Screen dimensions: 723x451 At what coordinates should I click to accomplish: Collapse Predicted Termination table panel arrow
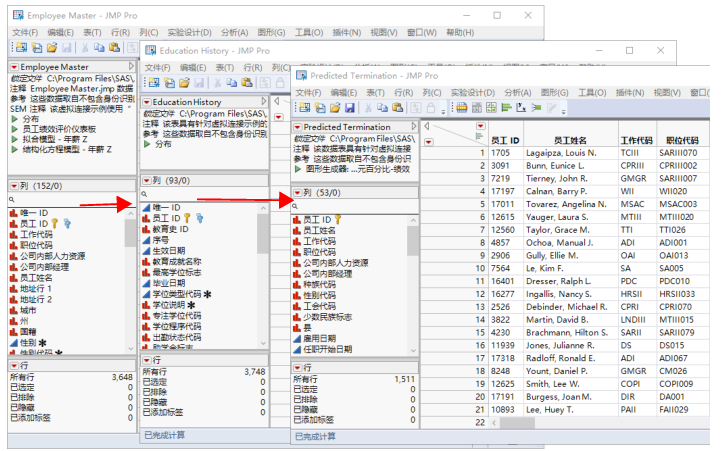[x=414, y=126]
